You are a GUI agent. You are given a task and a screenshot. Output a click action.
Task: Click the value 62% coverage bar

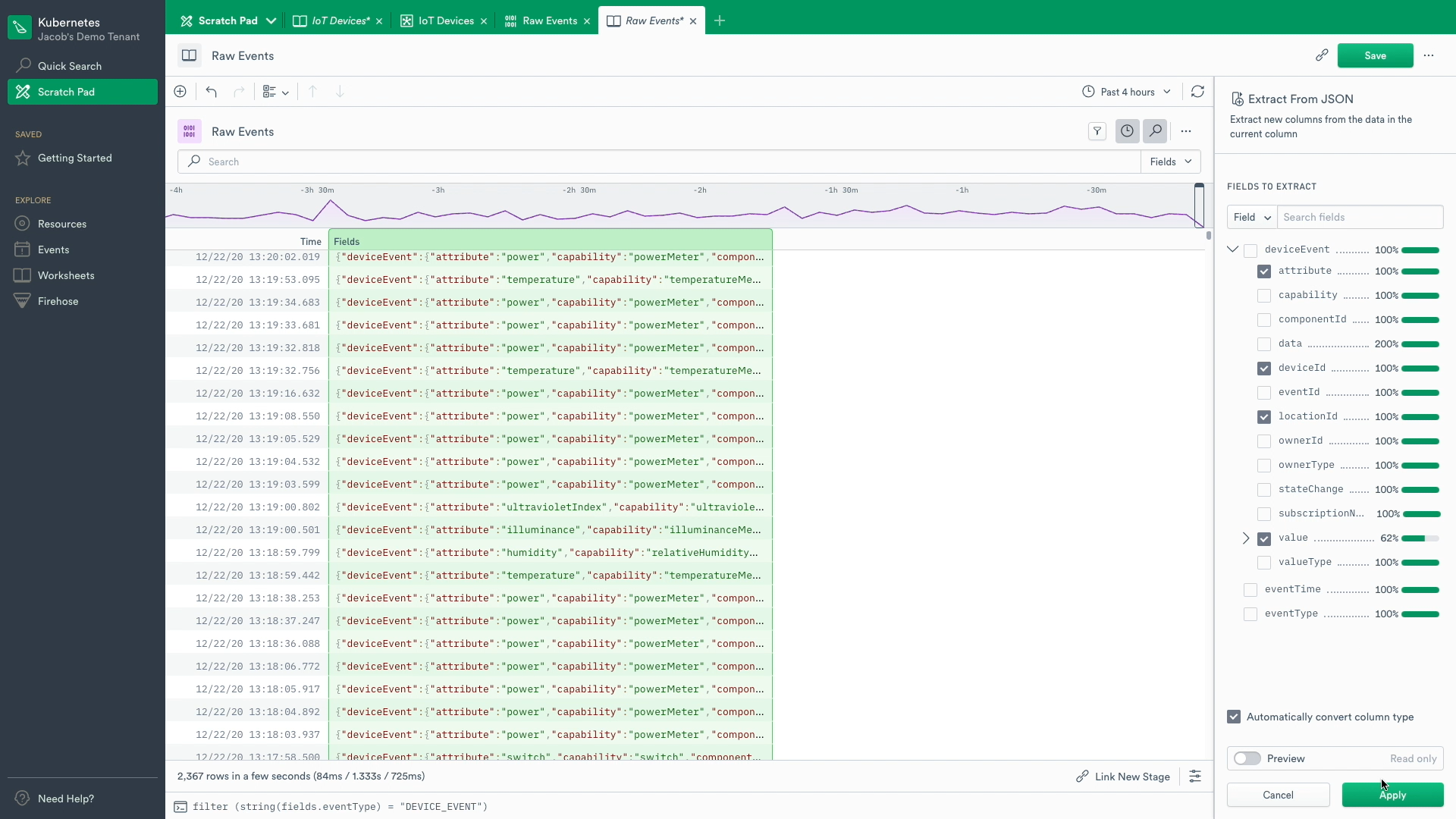click(1420, 538)
